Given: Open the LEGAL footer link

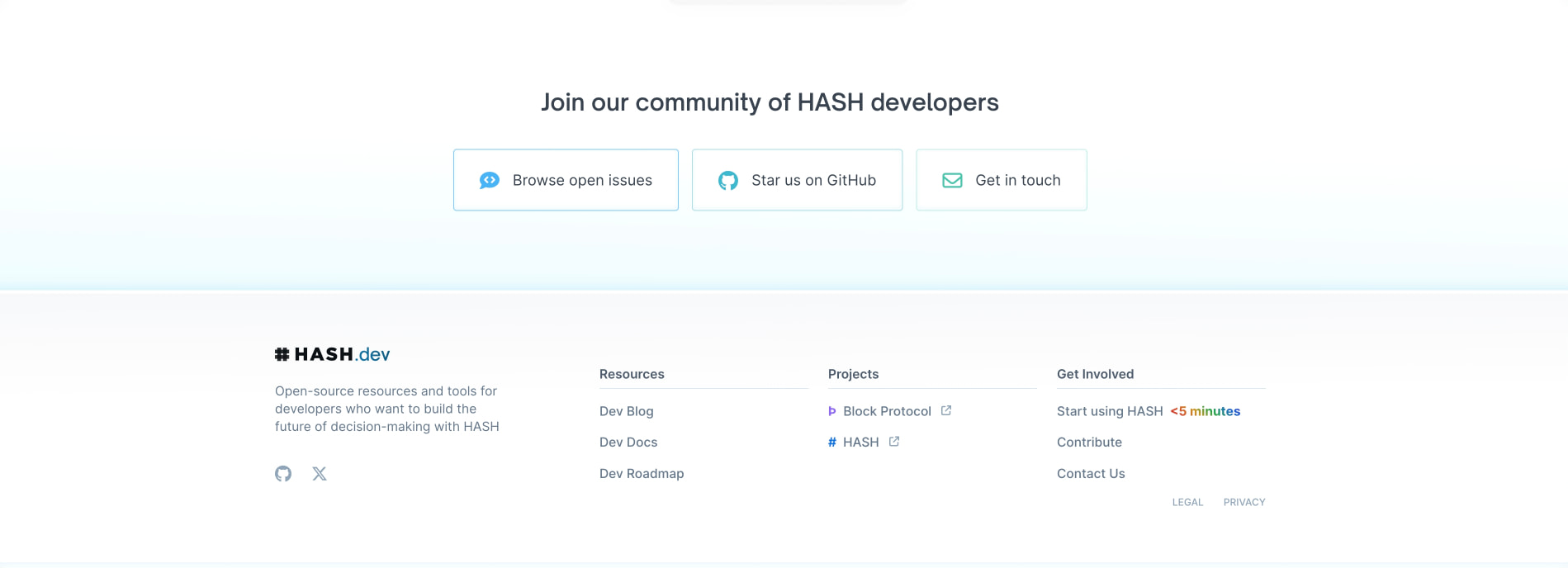Looking at the screenshot, I should [1187, 502].
